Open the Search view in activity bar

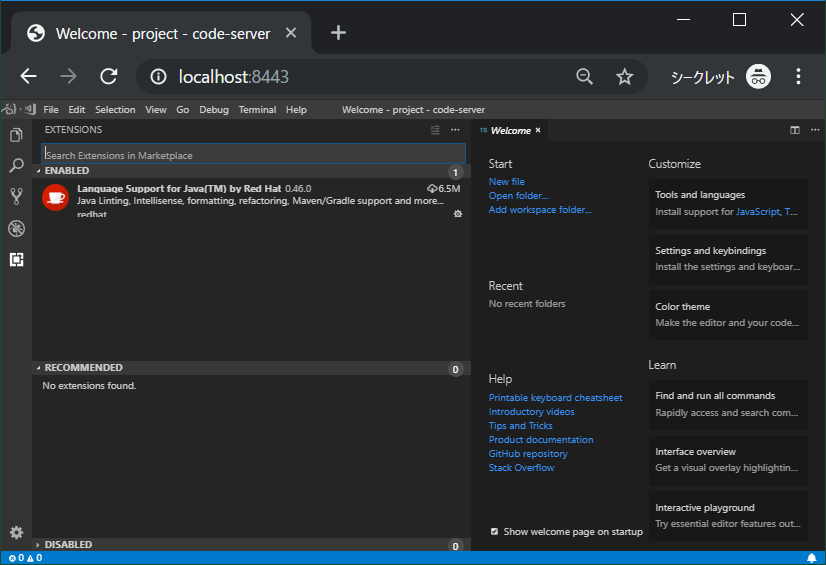pos(16,166)
